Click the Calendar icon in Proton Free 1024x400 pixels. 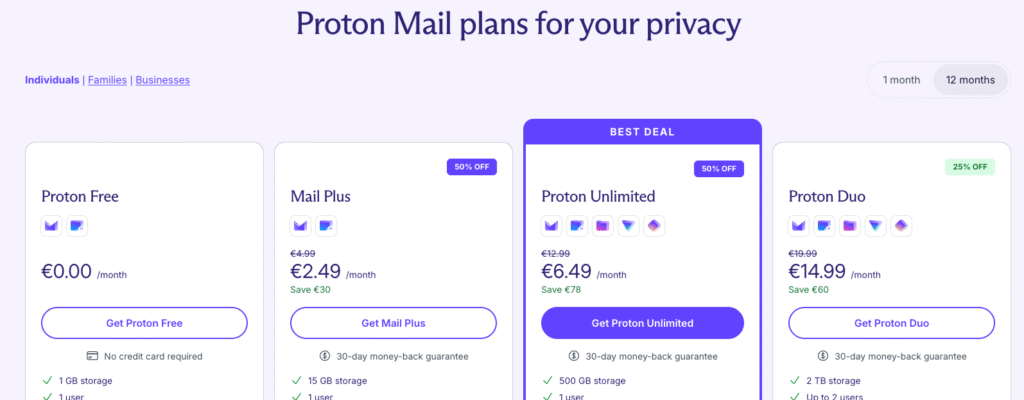point(77,226)
